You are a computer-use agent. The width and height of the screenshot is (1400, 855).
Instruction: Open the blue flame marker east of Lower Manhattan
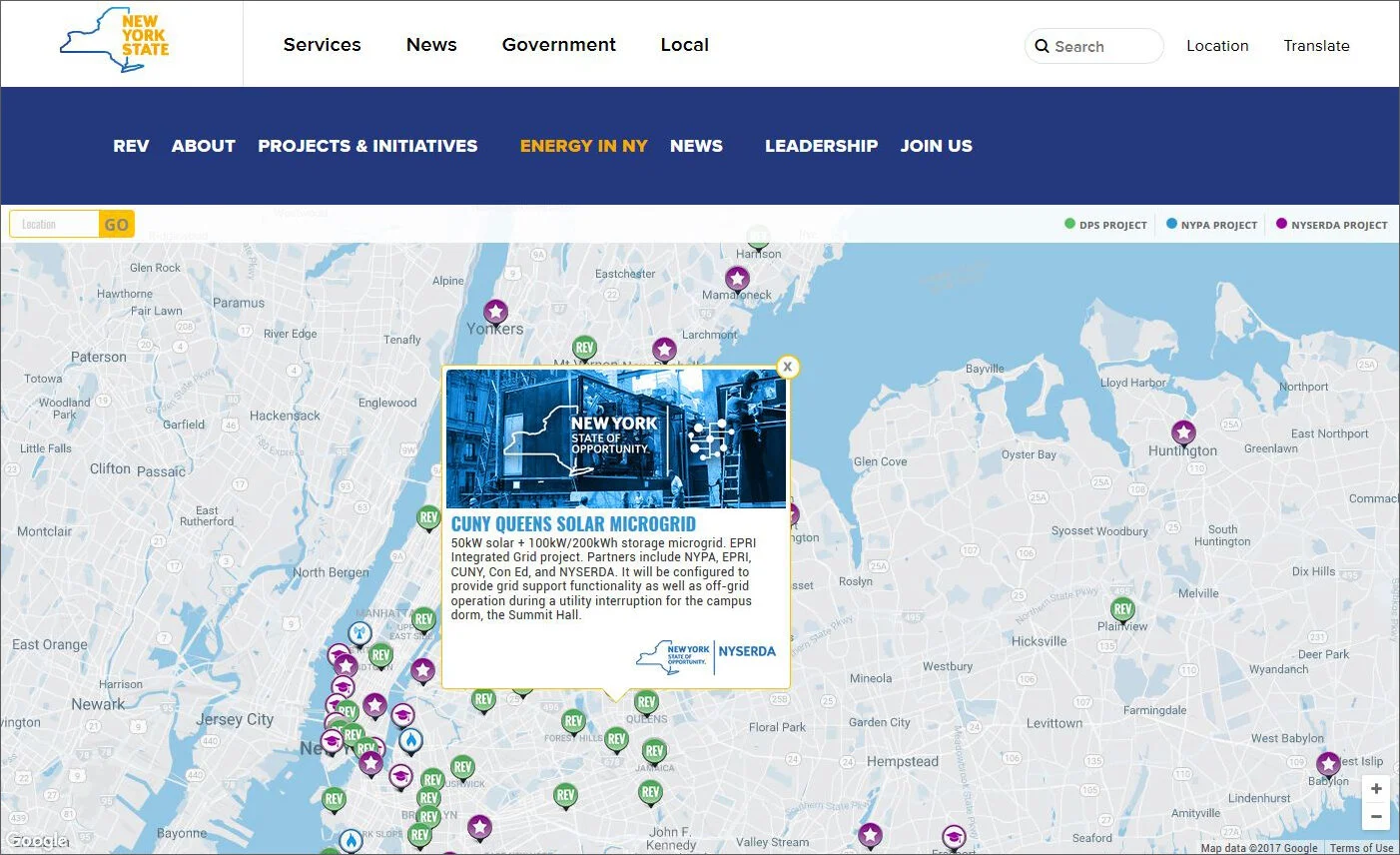click(x=410, y=740)
